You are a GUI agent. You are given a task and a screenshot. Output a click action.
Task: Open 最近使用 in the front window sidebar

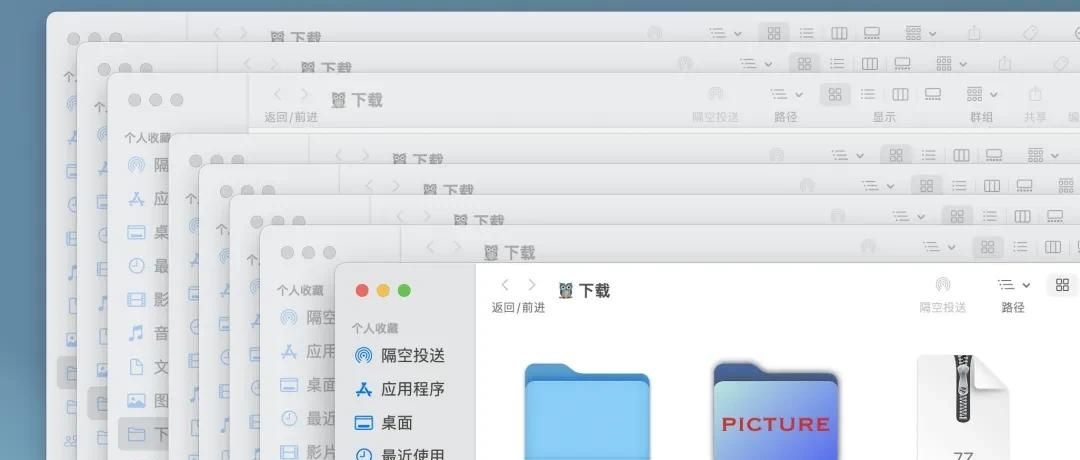click(x=399, y=454)
